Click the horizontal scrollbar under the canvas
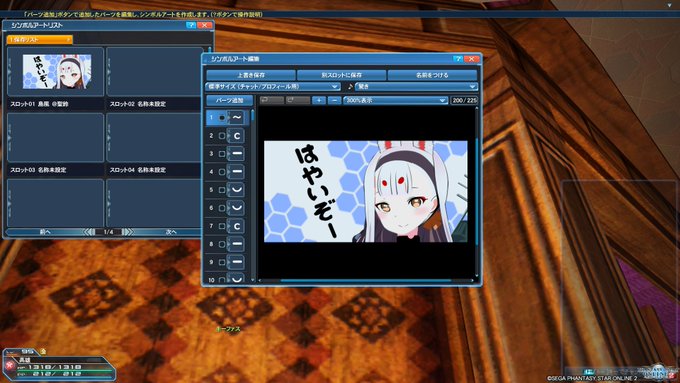The width and height of the screenshot is (680, 383). pyautogui.click(x=366, y=281)
